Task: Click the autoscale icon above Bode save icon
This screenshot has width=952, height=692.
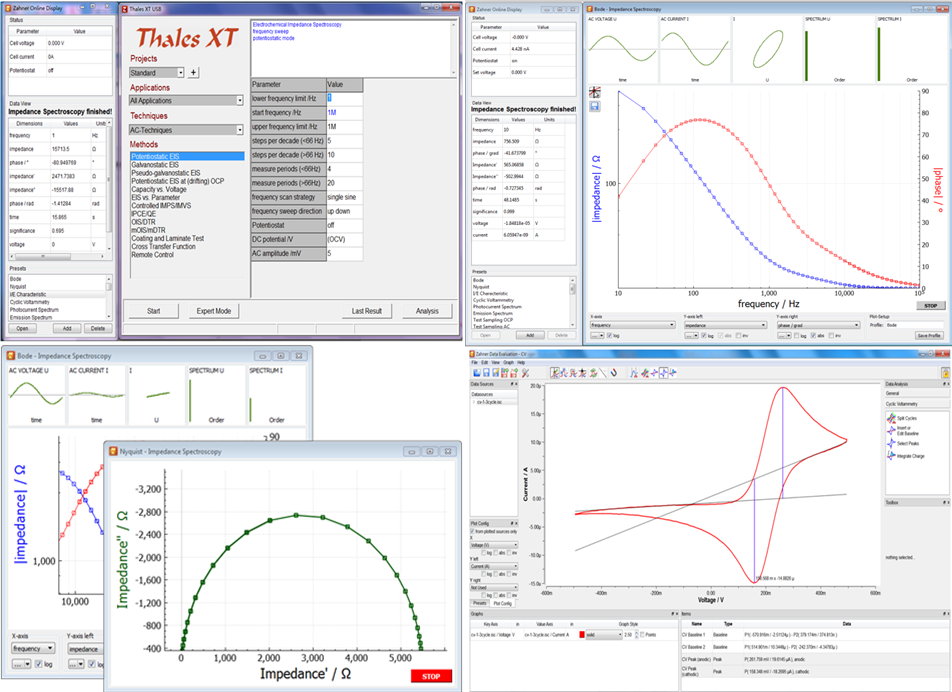Action: point(595,93)
